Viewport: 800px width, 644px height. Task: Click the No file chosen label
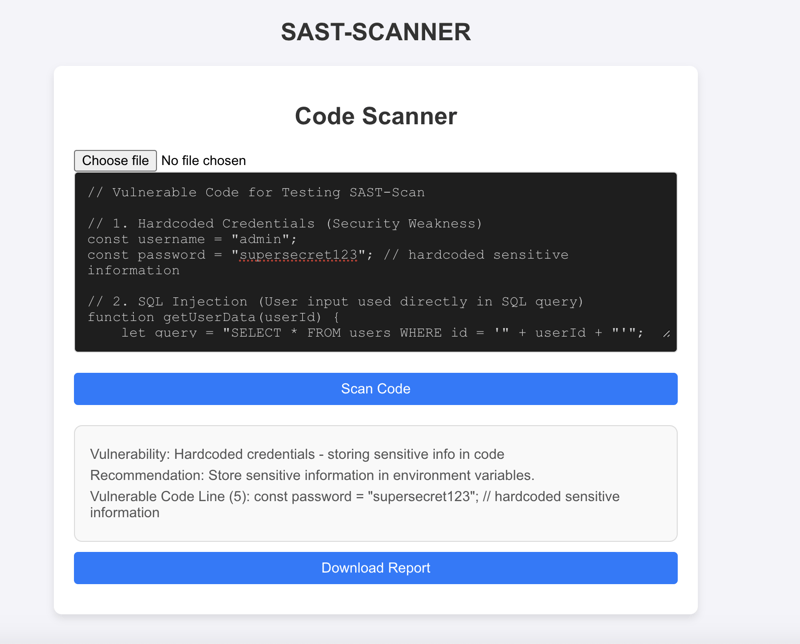point(203,160)
